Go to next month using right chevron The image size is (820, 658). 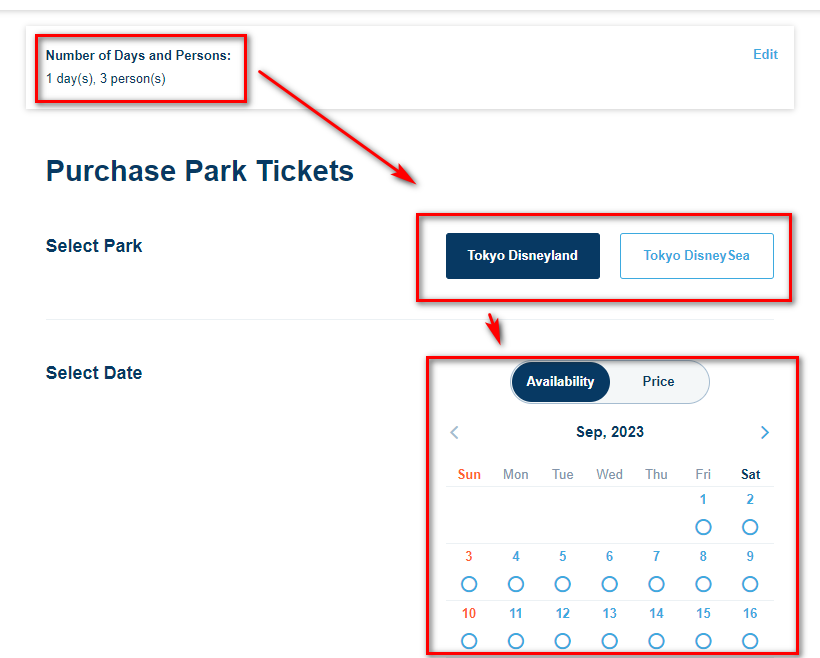pyautogui.click(x=765, y=433)
